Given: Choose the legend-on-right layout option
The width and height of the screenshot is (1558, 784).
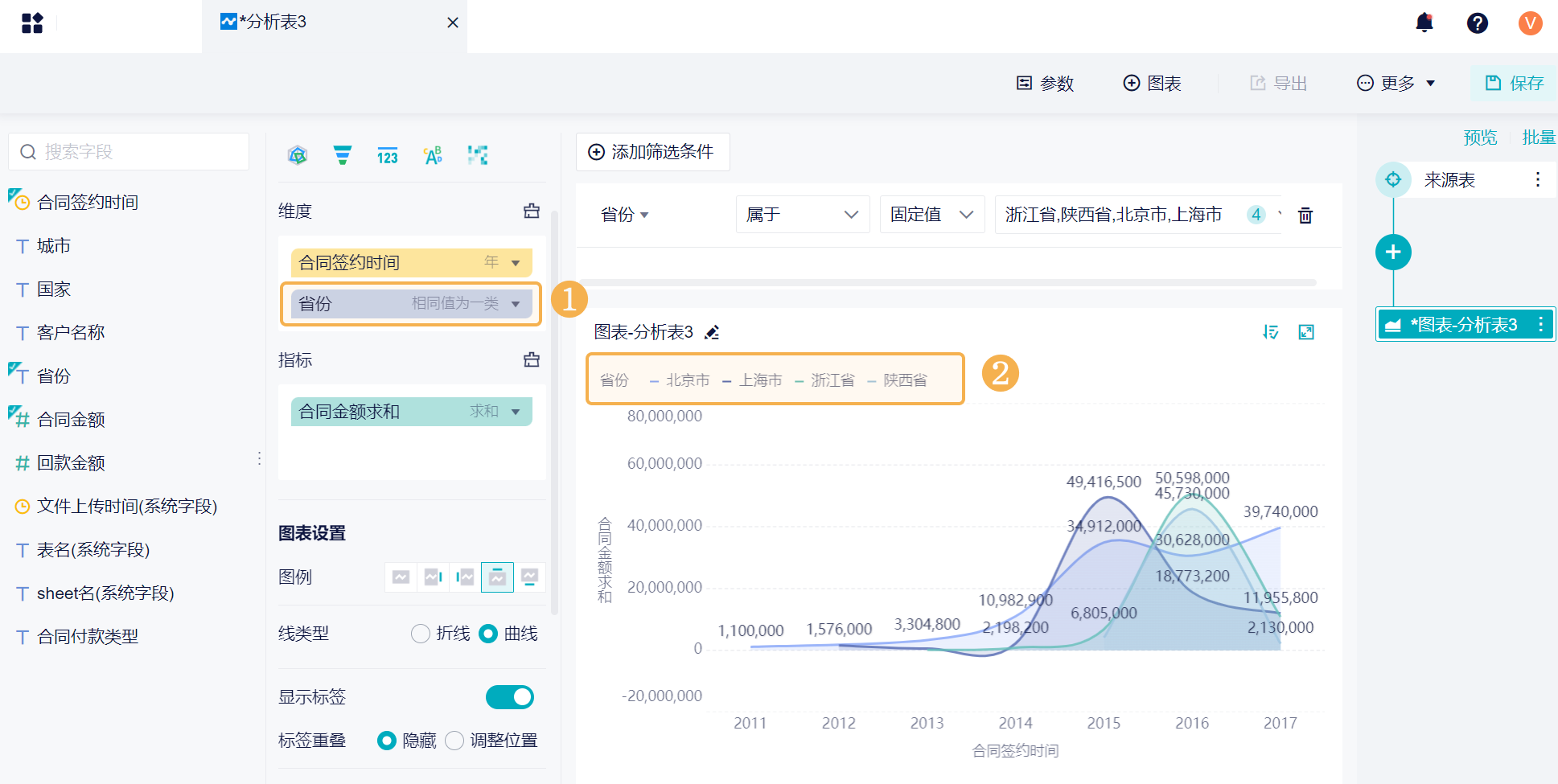Looking at the screenshot, I should (433, 577).
